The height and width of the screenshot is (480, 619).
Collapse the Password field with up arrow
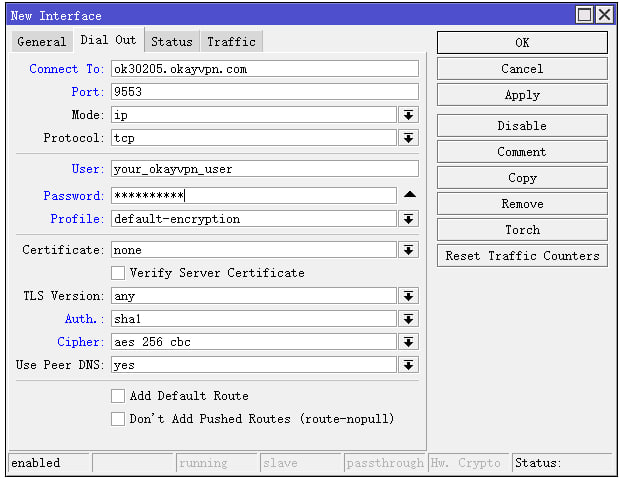point(409,195)
